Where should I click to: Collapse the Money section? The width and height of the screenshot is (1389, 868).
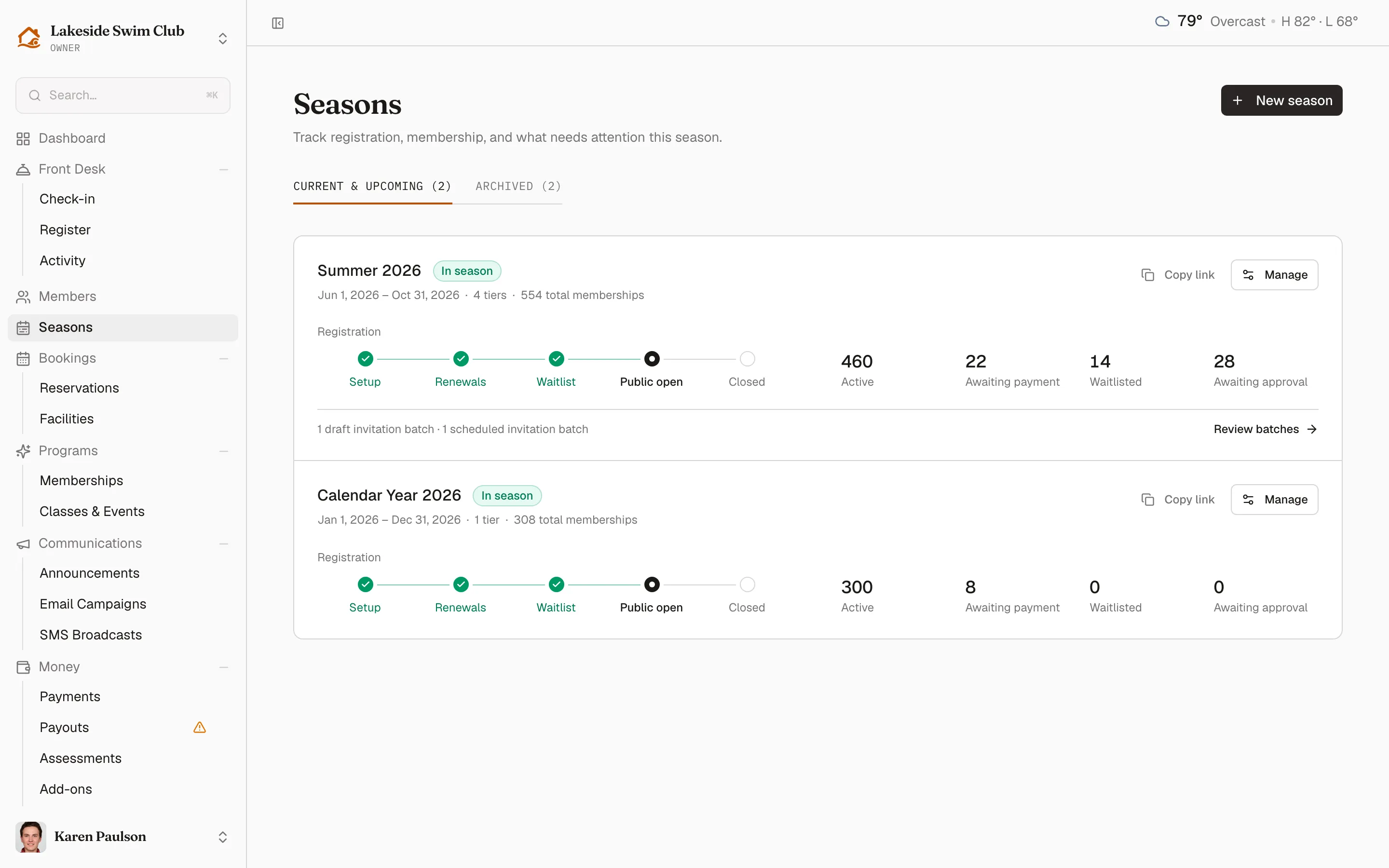(224, 667)
